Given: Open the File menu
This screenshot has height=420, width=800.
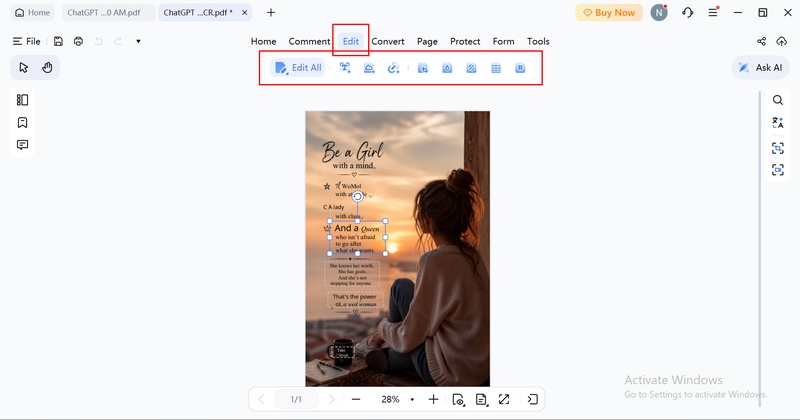Looking at the screenshot, I should [x=27, y=41].
